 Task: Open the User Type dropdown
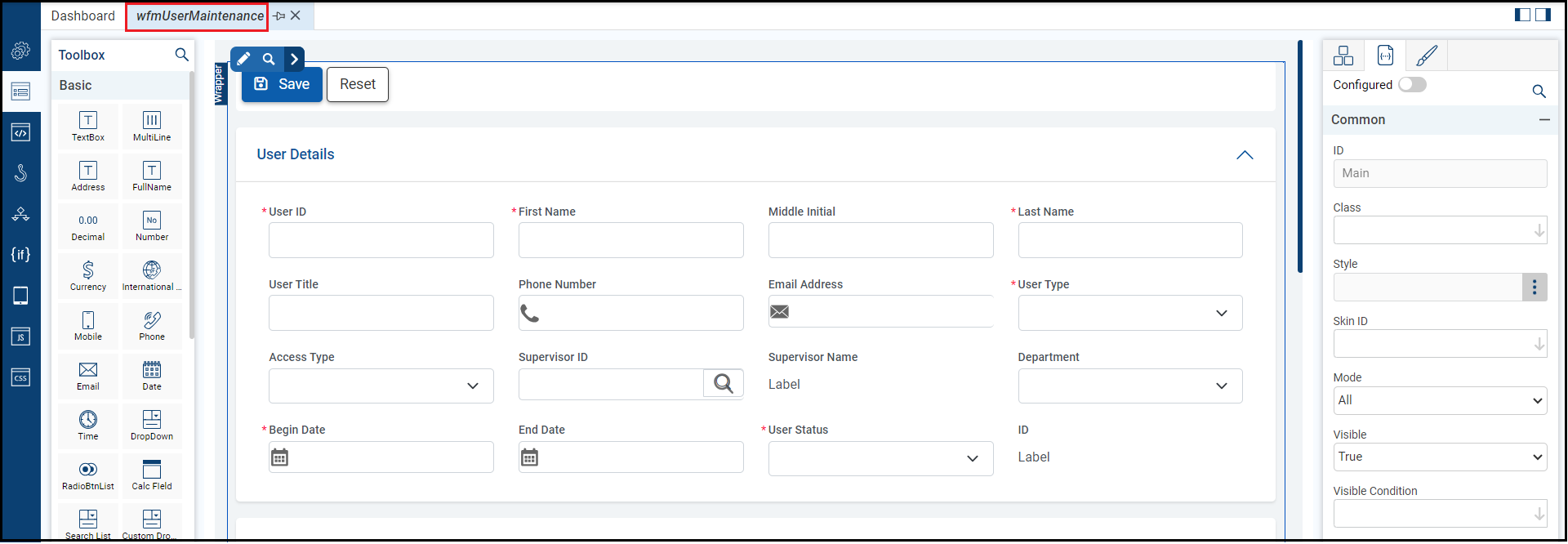pyautogui.click(x=1129, y=313)
